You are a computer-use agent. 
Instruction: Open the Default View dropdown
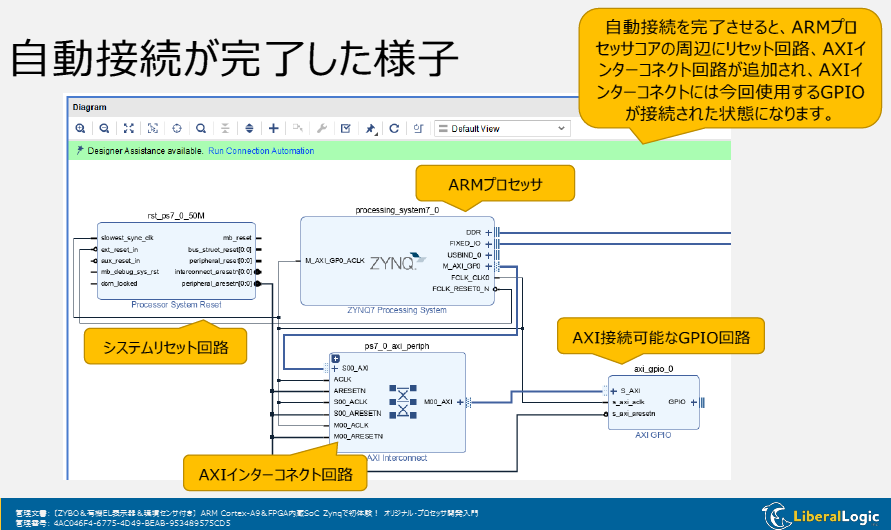[502, 129]
